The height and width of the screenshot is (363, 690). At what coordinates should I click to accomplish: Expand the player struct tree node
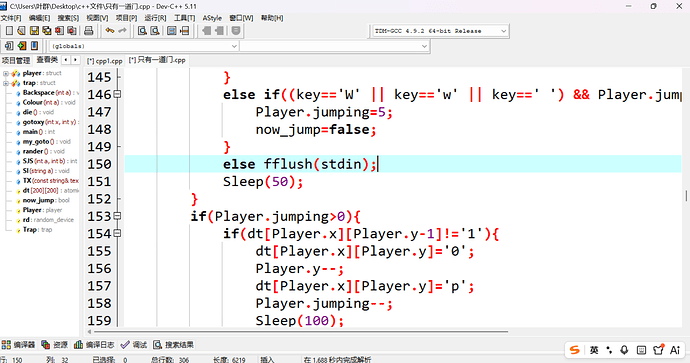[x=6, y=73]
